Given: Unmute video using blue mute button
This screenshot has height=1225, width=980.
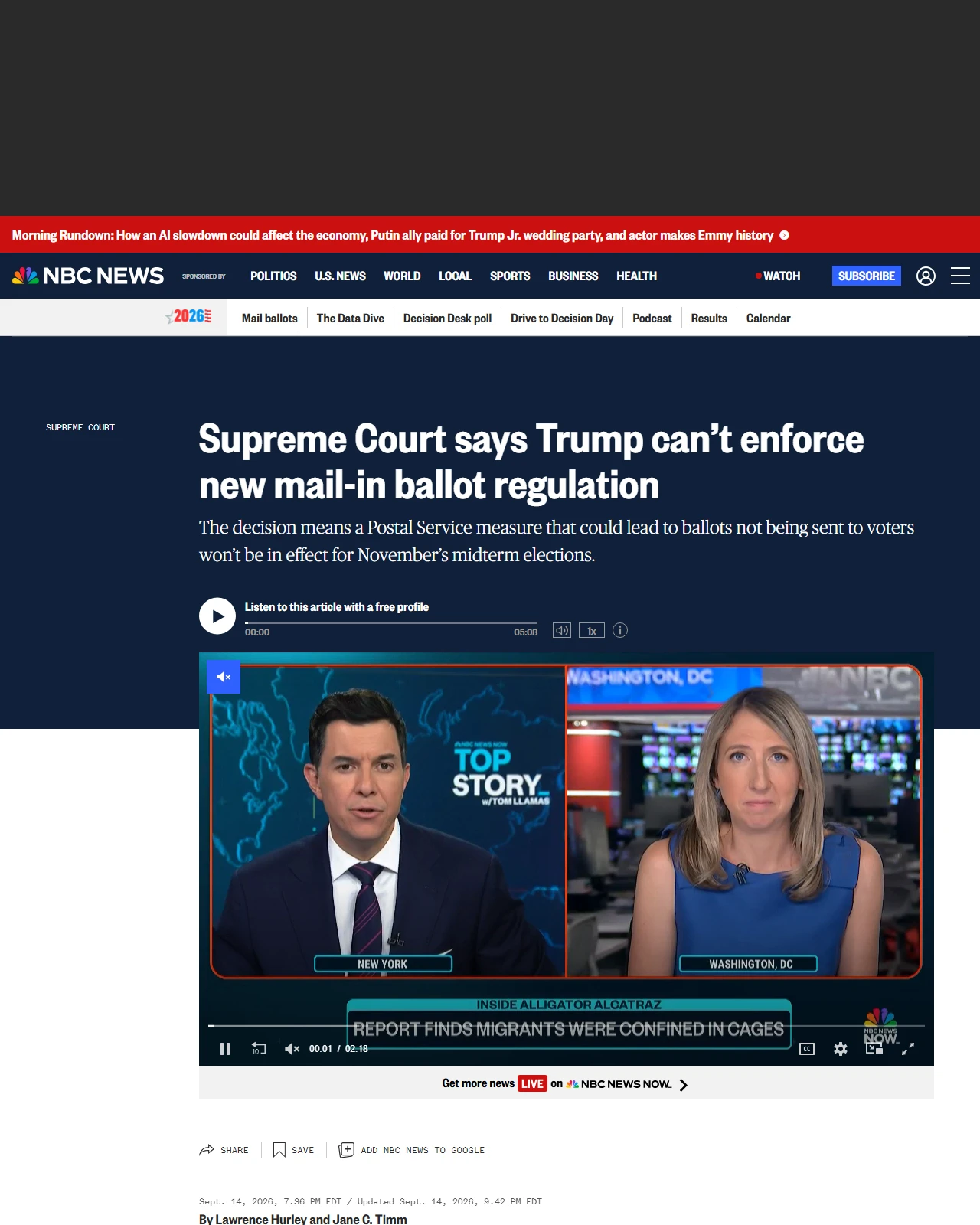Looking at the screenshot, I should (x=224, y=677).
